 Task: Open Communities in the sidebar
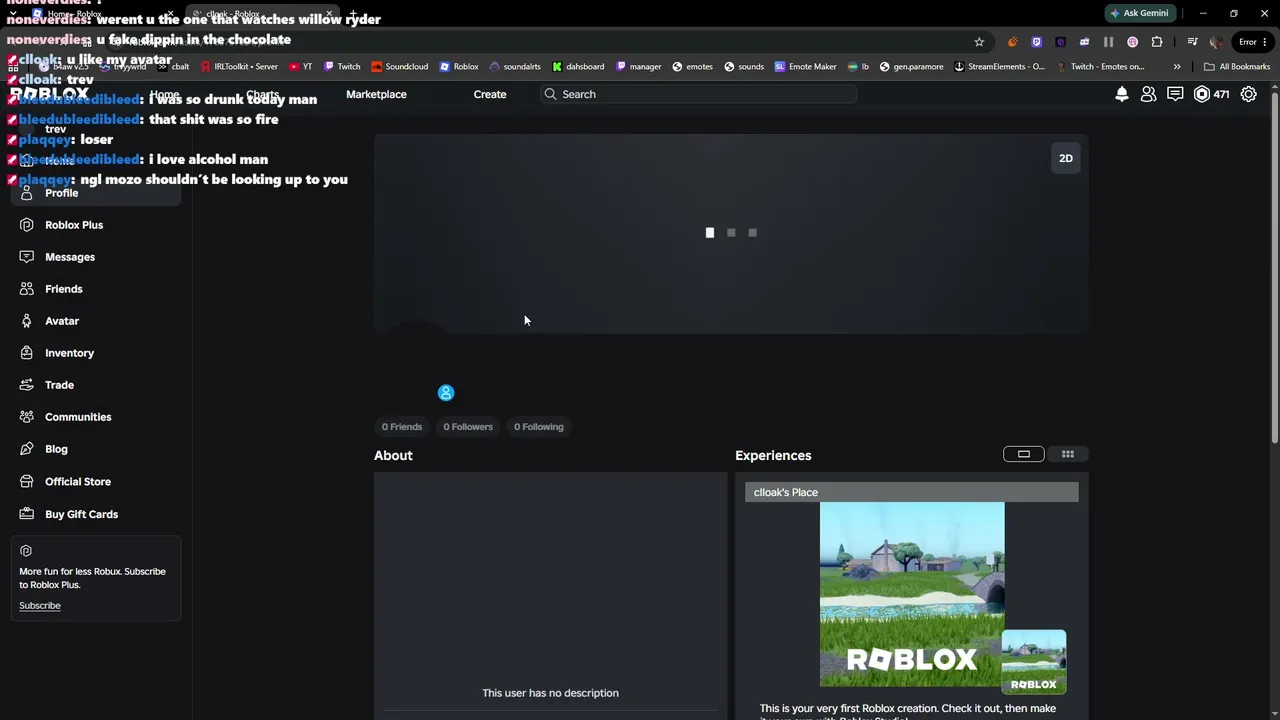pyautogui.click(x=78, y=417)
